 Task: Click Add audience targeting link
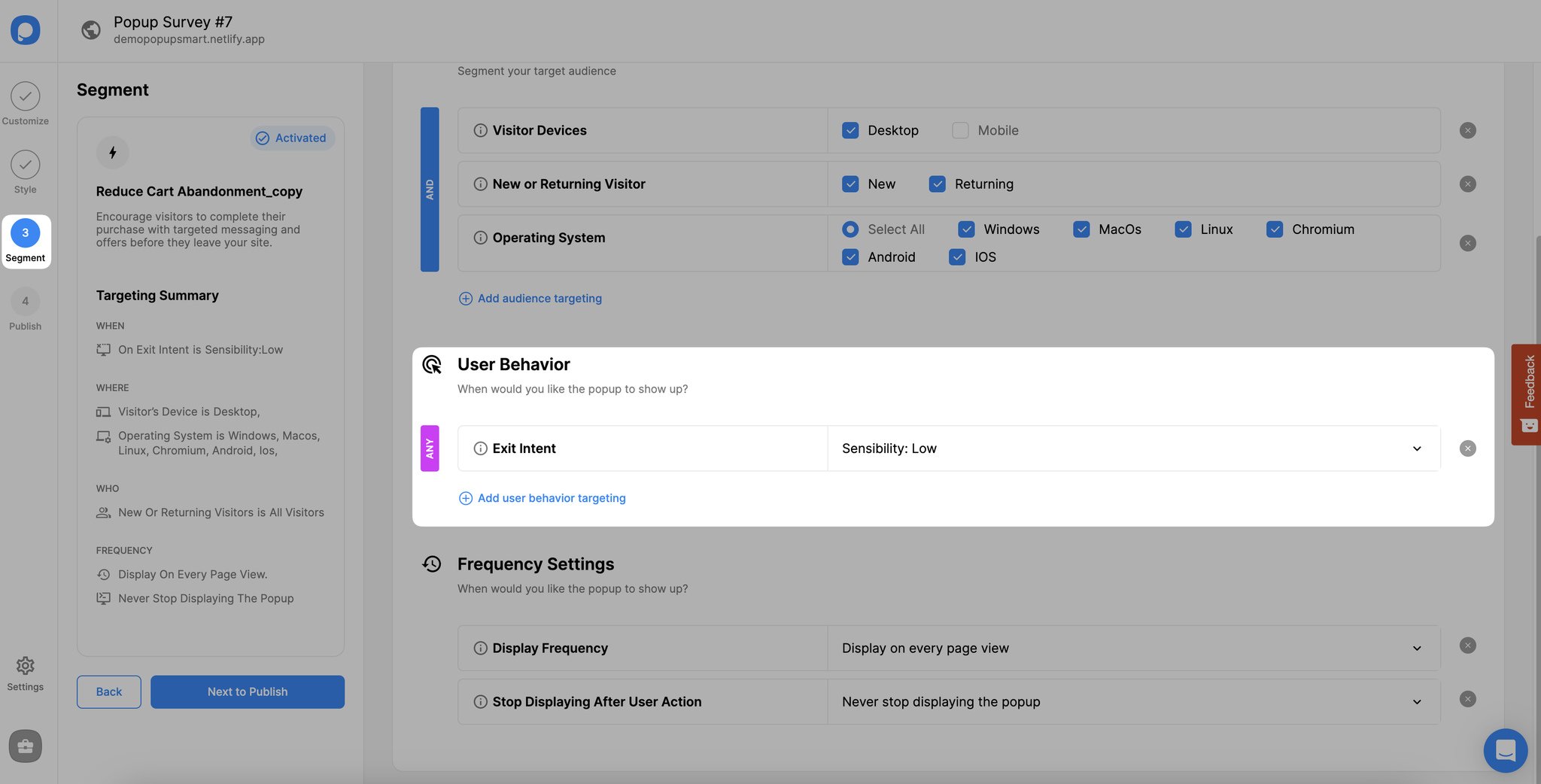530,298
